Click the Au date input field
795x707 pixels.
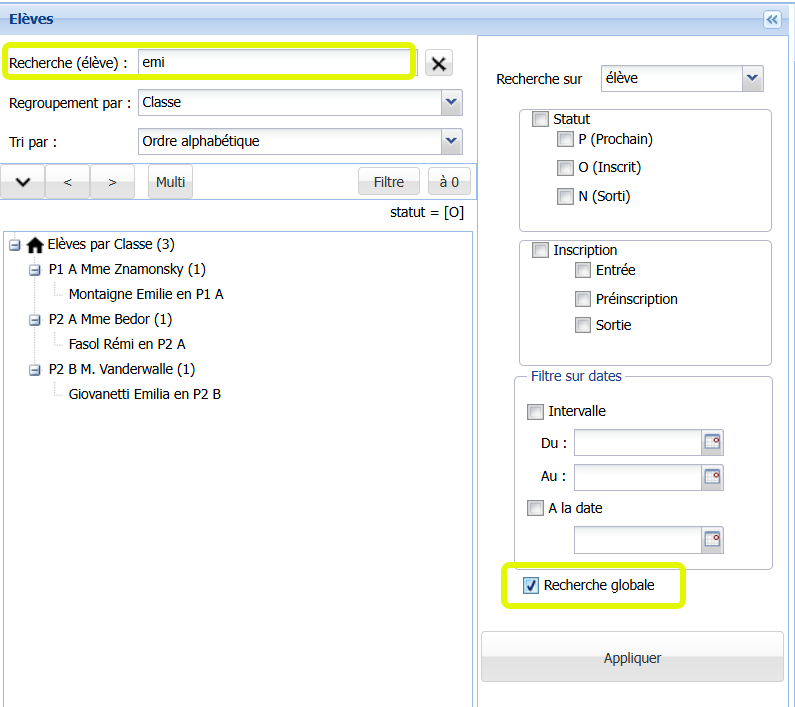click(x=637, y=477)
